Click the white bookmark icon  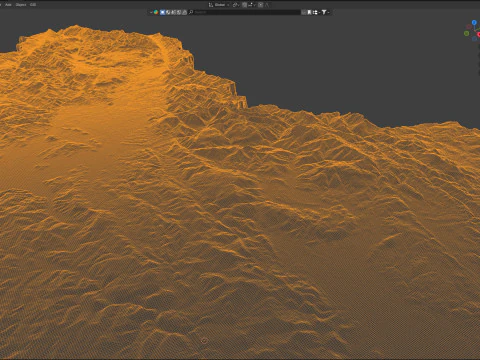click(309, 12)
